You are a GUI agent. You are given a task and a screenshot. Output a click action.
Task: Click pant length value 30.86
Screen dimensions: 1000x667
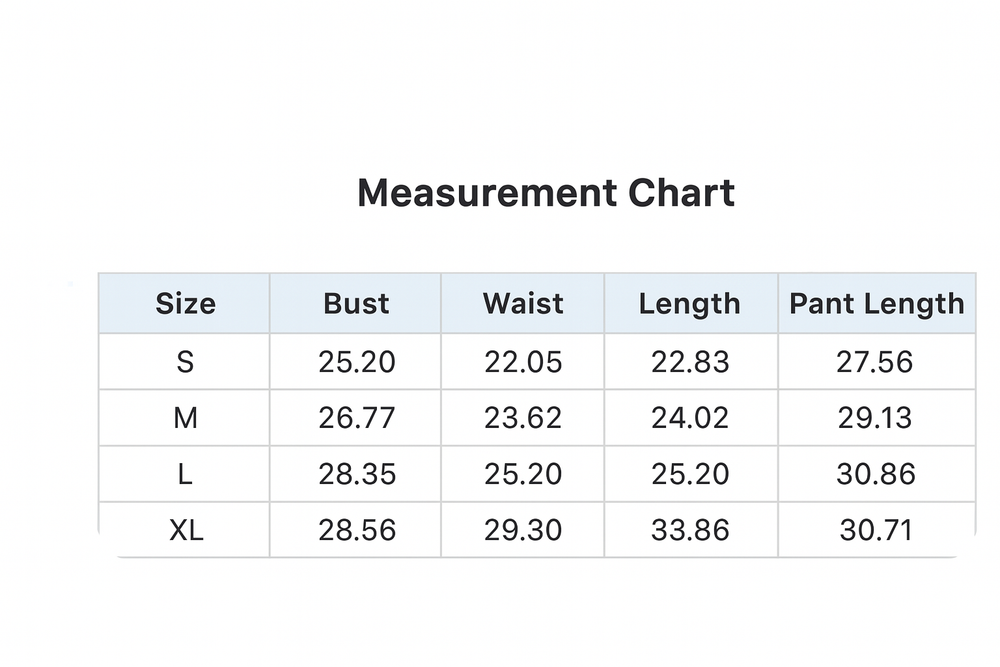[x=875, y=474]
